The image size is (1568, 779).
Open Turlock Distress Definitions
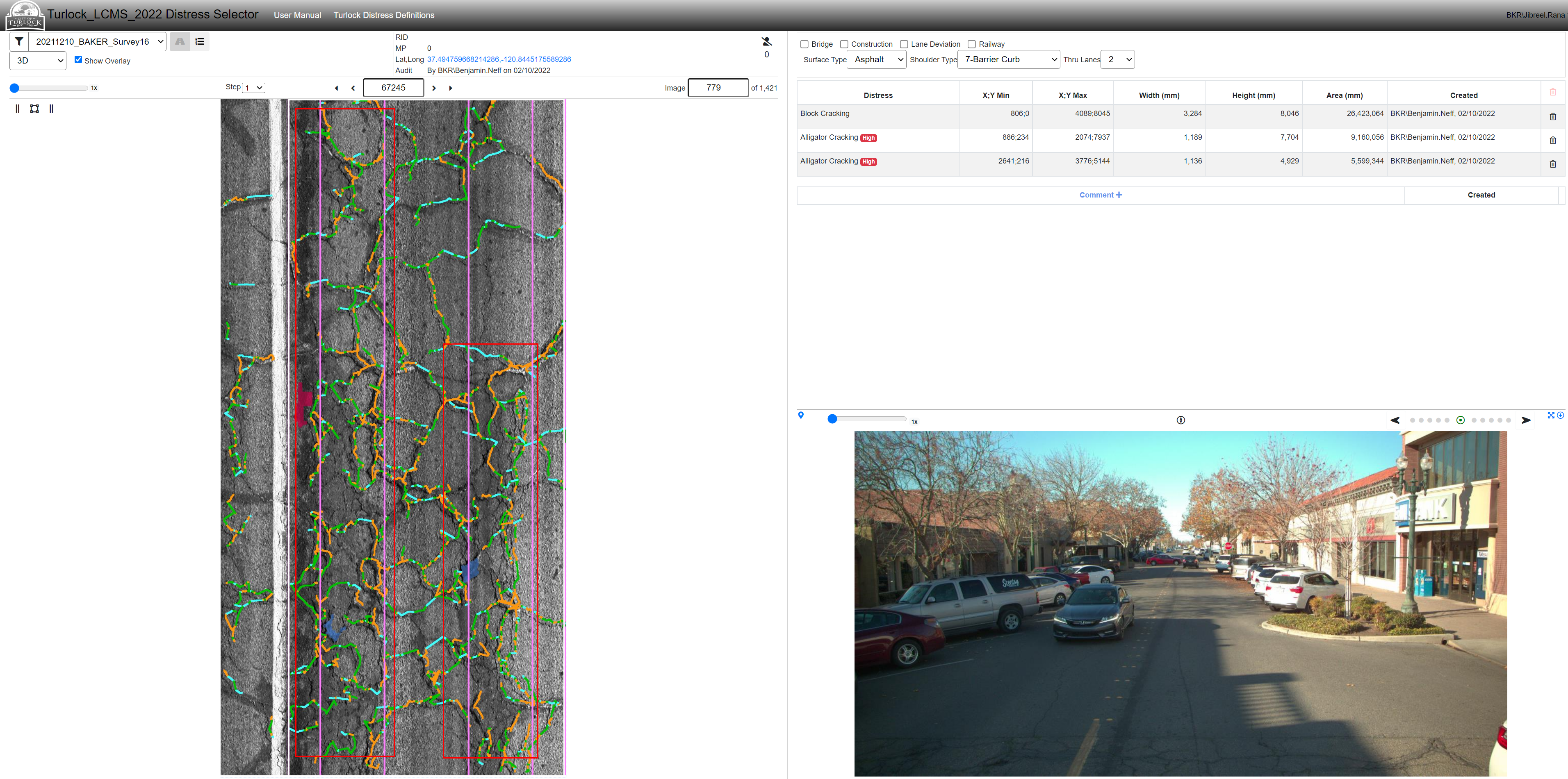(383, 15)
